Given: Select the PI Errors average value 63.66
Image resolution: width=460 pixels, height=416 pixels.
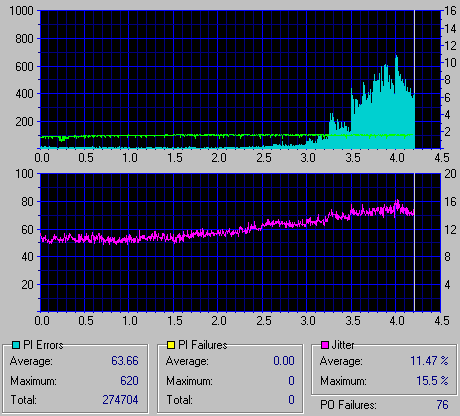Looking at the screenshot, I should tap(125, 361).
